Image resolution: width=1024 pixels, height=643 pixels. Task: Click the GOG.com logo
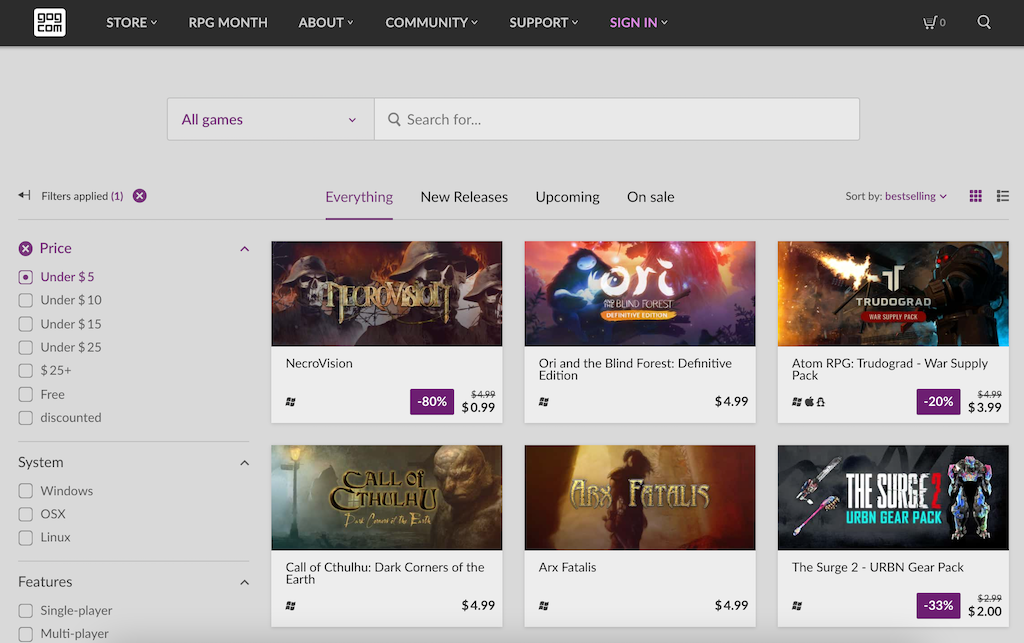tap(50, 22)
